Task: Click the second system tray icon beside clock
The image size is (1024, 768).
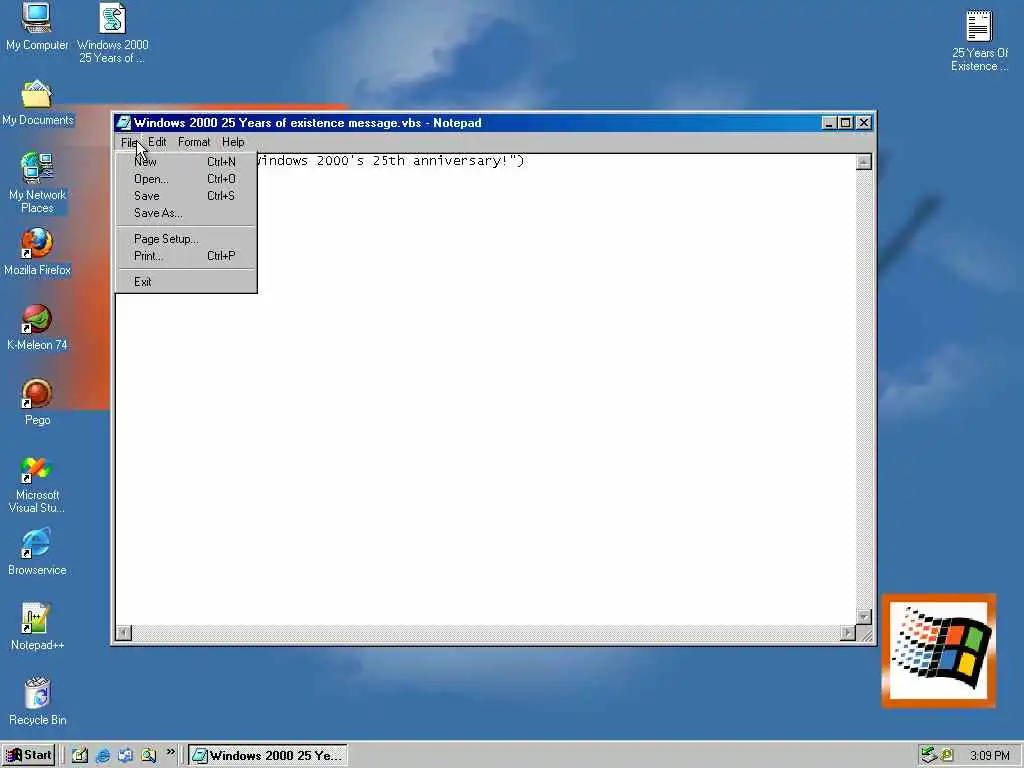Action: [947, 756]
